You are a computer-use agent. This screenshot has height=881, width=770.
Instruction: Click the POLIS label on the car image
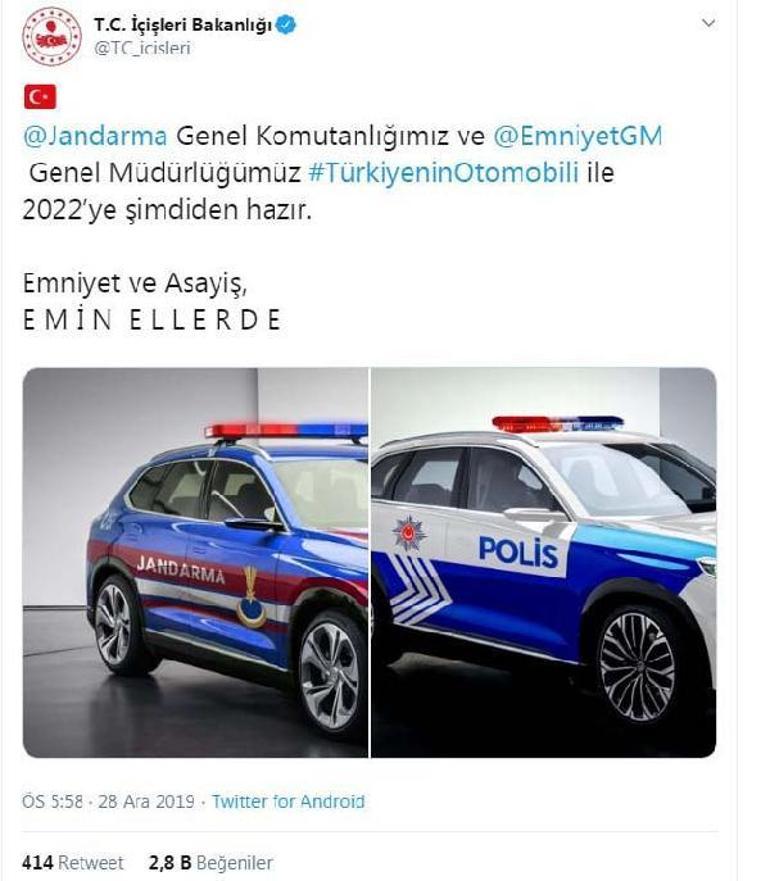(519, 552)
